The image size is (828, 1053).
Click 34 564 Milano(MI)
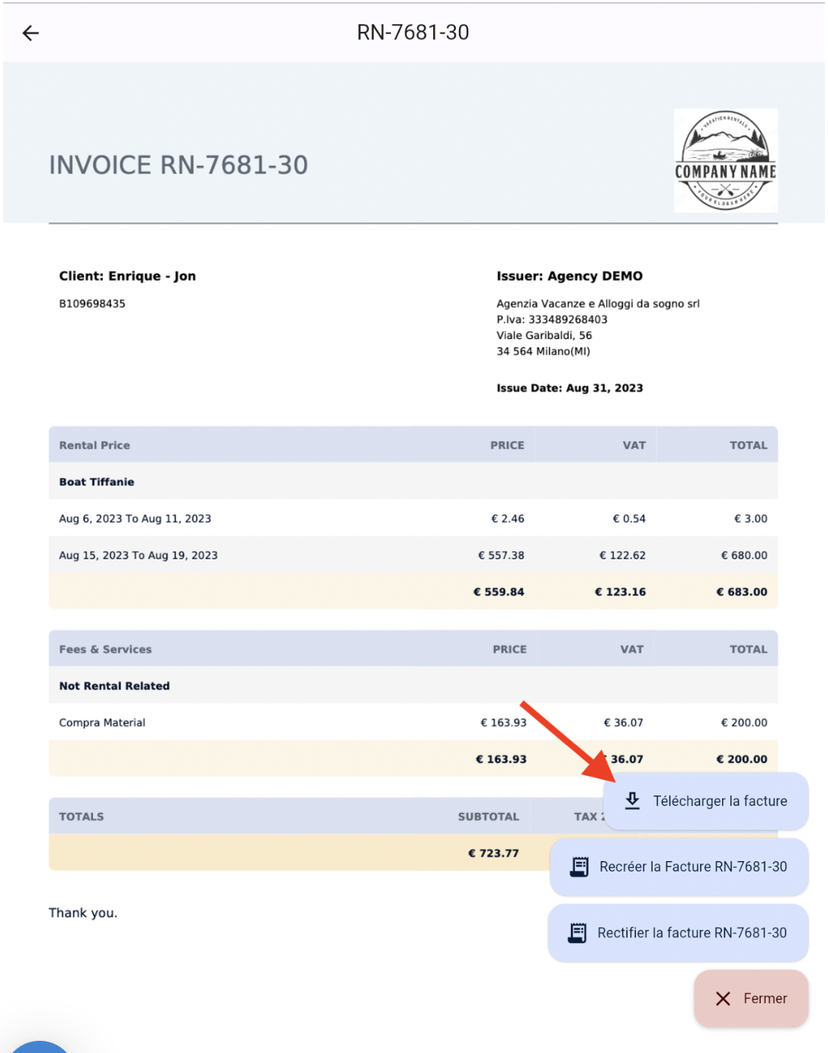tap(543, 351)
